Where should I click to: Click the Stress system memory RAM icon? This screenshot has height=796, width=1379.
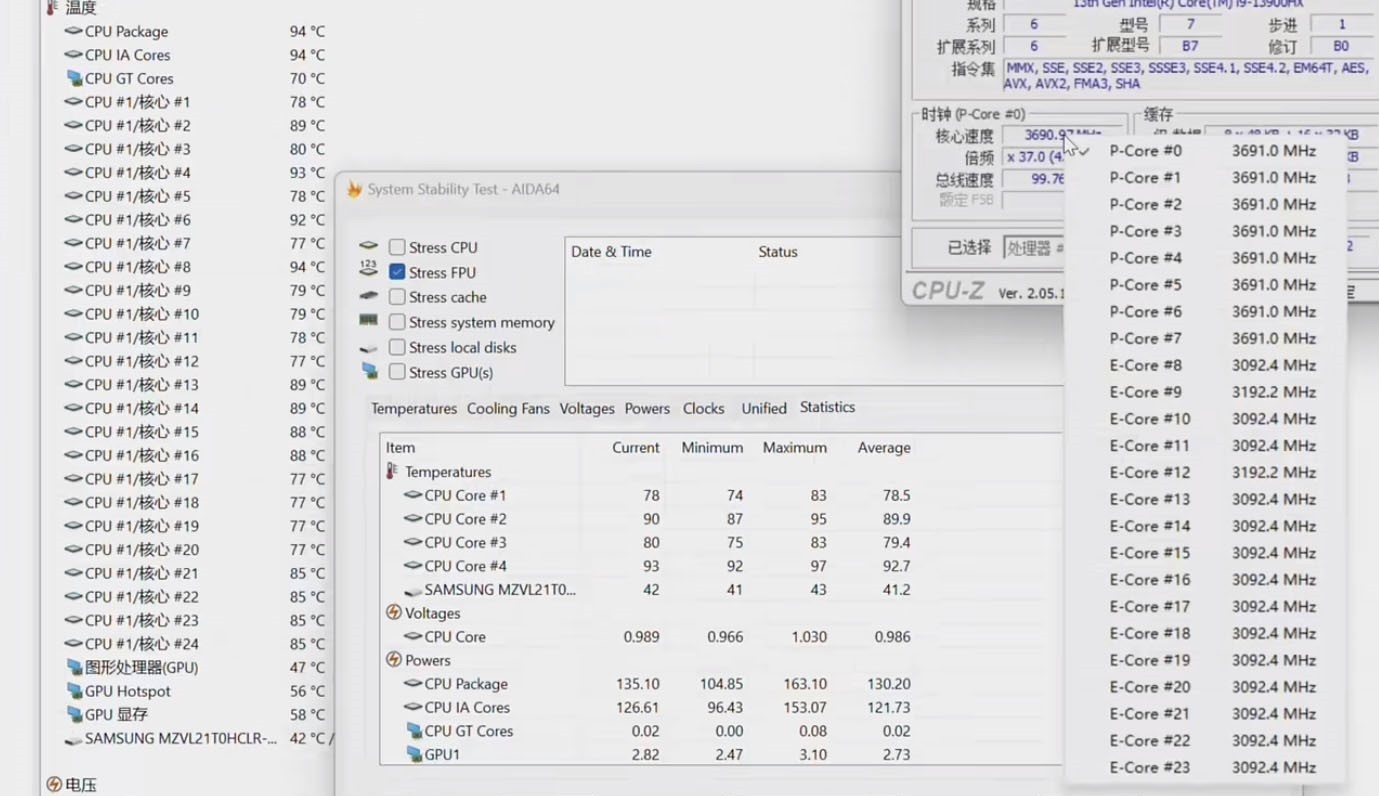point(369,321)
